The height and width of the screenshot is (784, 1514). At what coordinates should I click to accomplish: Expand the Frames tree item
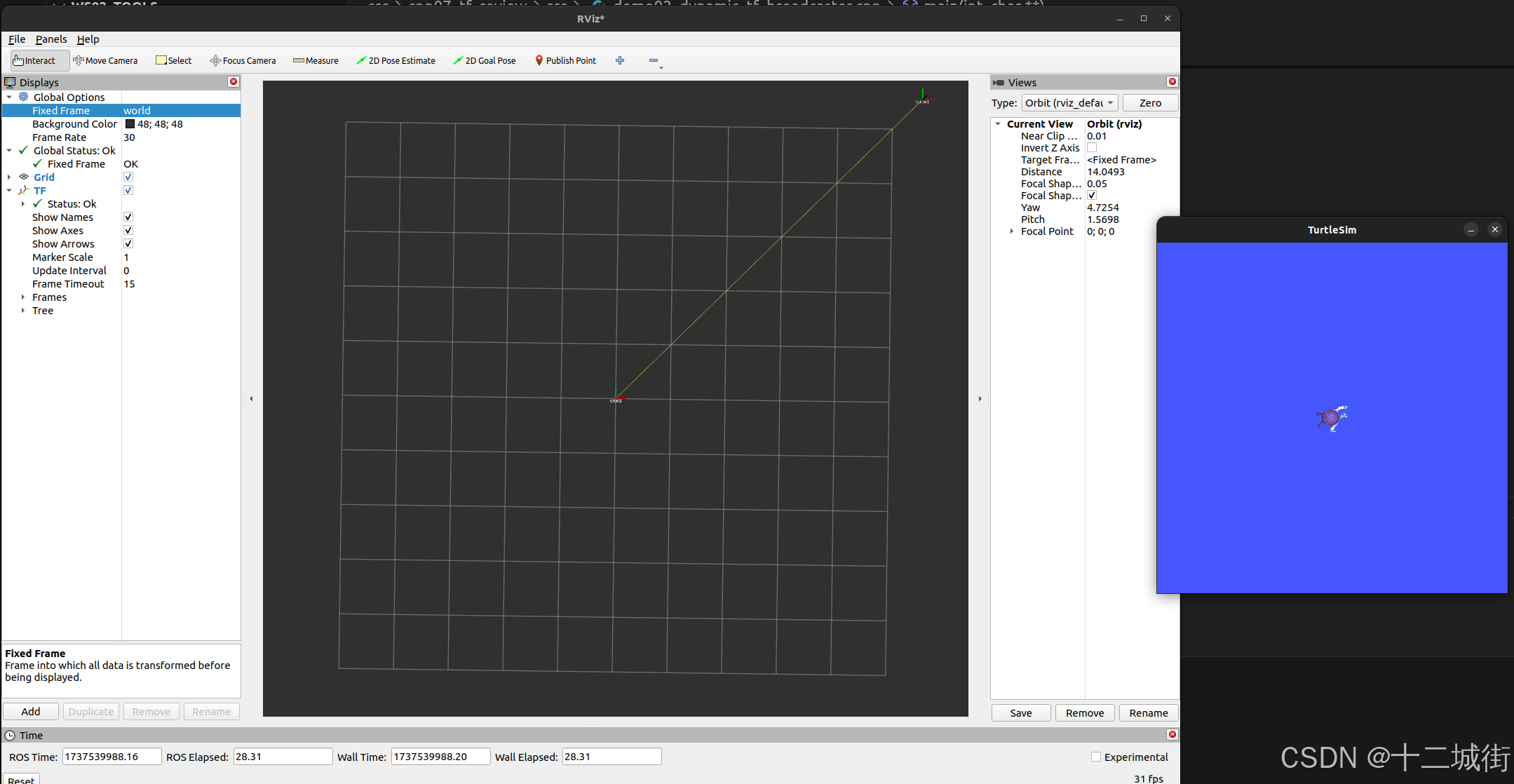23,297
